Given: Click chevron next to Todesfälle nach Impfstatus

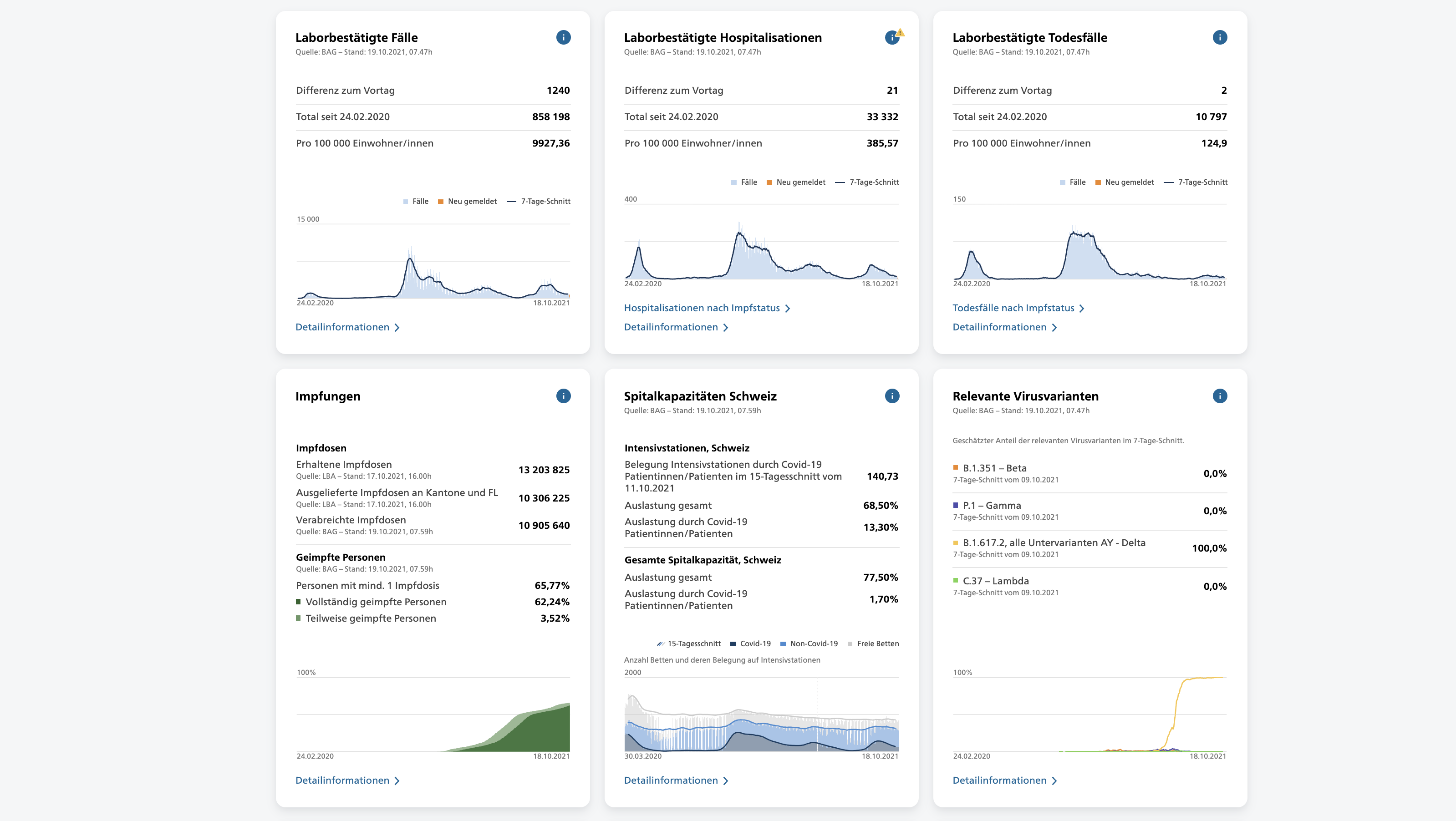Looking at the screenshot, I should (x=1082, y=309).
